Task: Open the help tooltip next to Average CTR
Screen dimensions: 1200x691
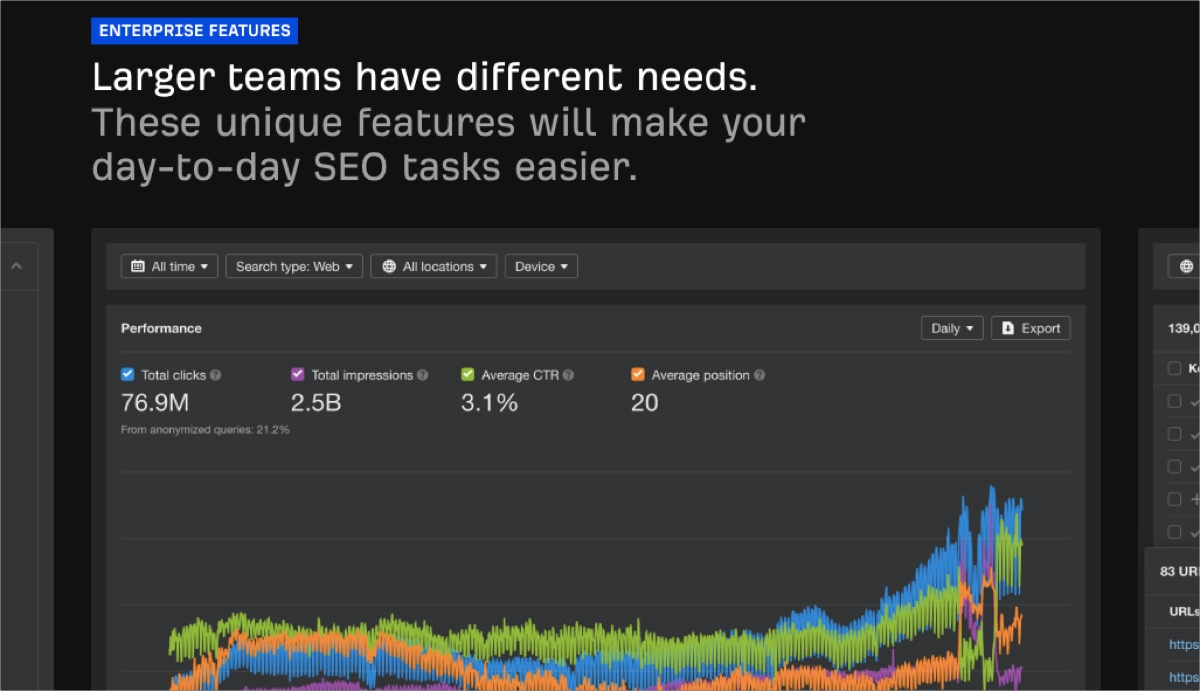Action: coord(567,375)
